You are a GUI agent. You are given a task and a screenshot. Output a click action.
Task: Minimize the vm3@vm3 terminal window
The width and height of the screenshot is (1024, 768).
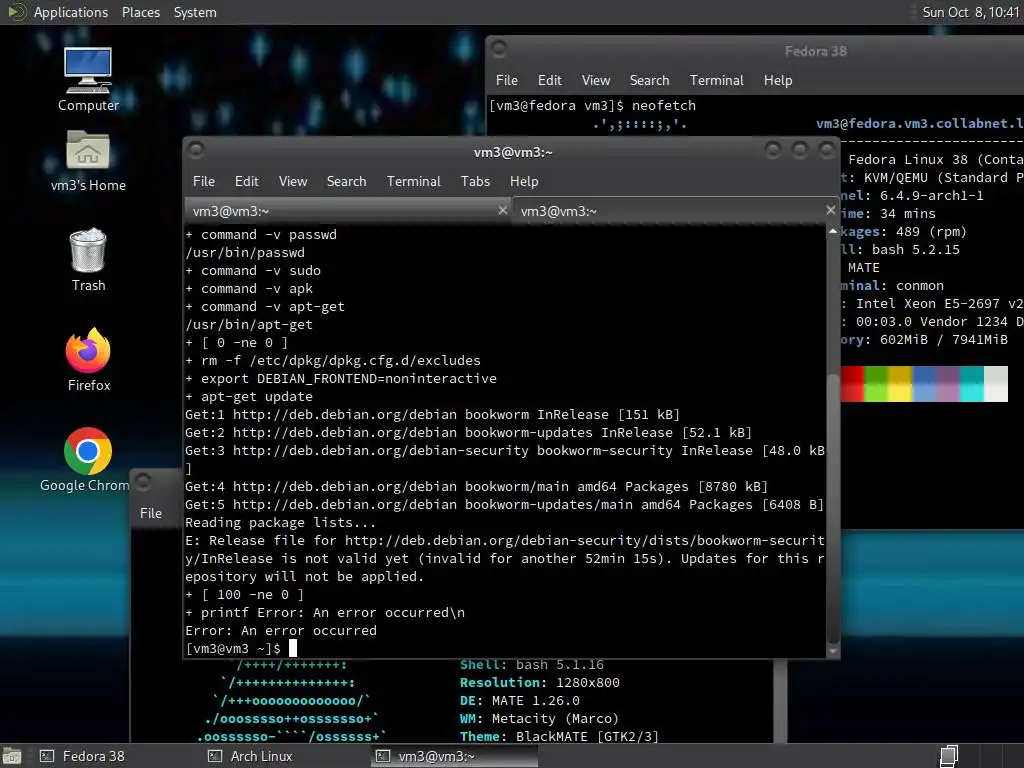point(773,151)
